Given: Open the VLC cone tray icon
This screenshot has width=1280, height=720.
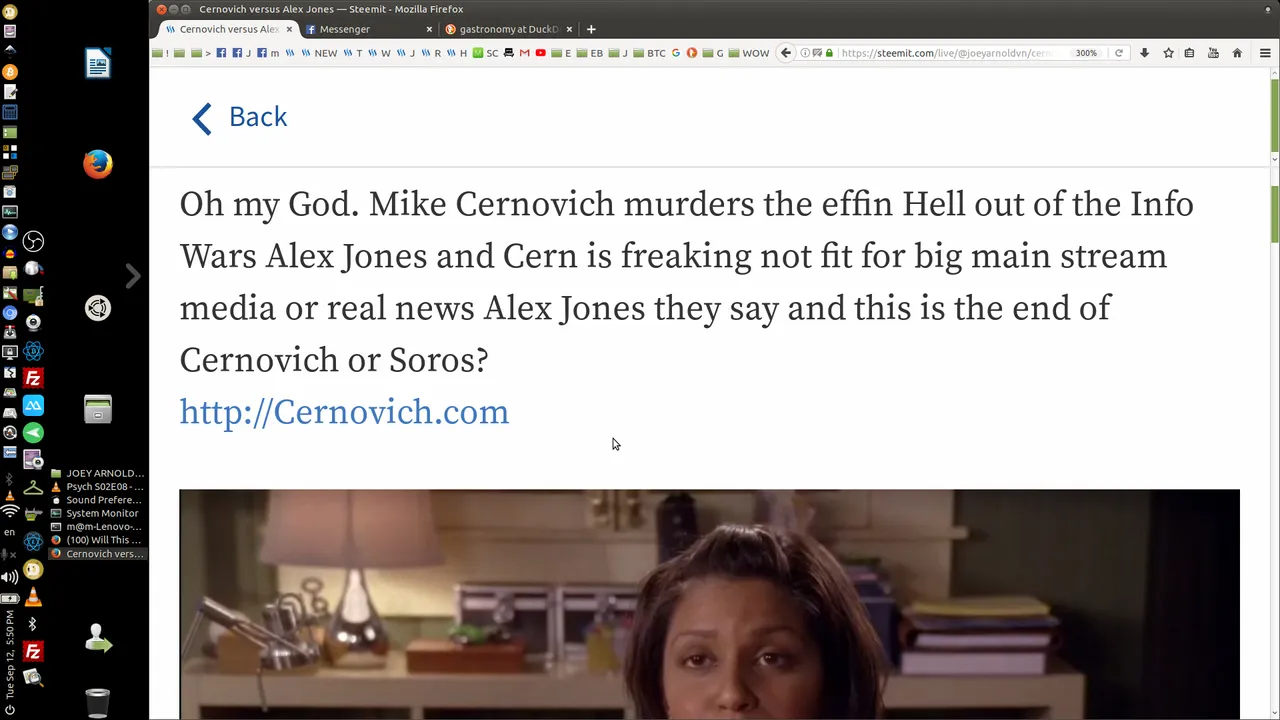Looking at the screenshot, I should [9, 496].
